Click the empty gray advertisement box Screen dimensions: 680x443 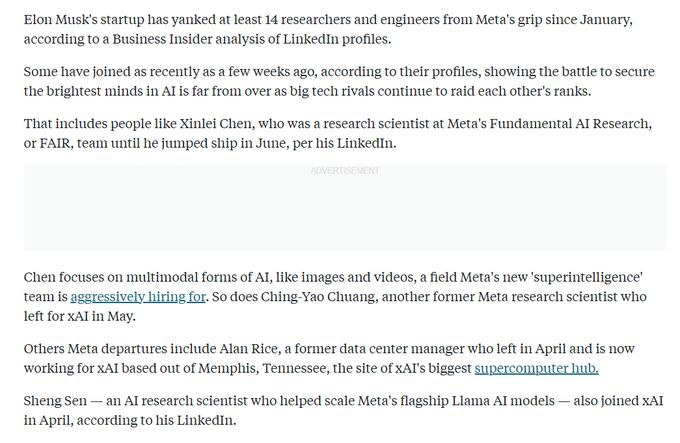(345, 215)
